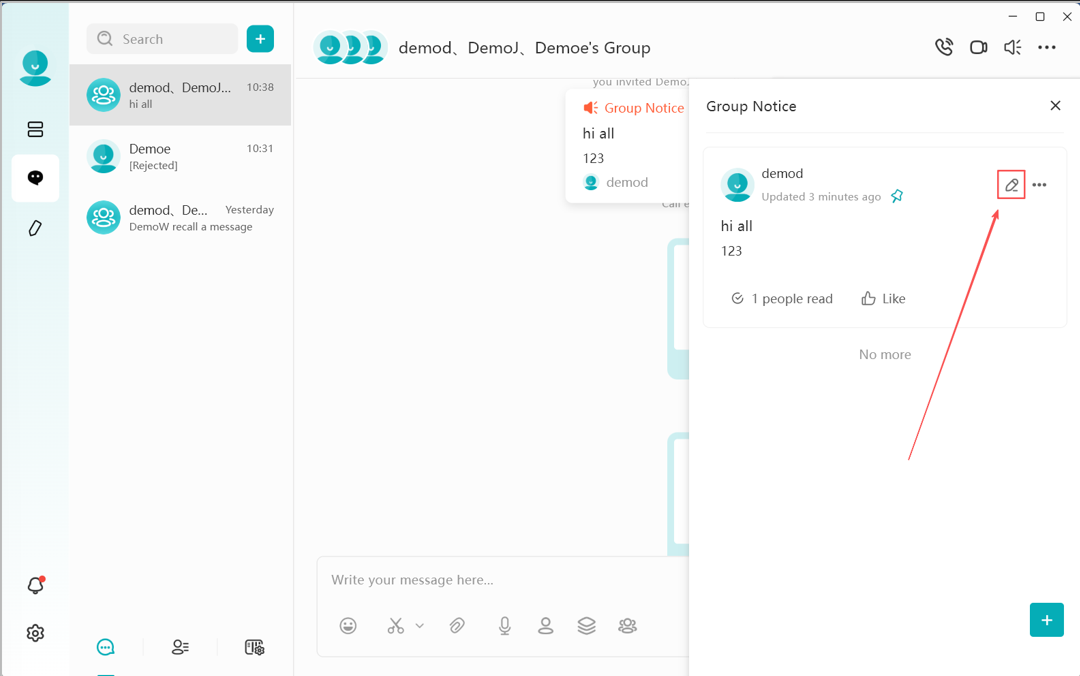Click the Group Notice card in chat

(x=627, y=145)
